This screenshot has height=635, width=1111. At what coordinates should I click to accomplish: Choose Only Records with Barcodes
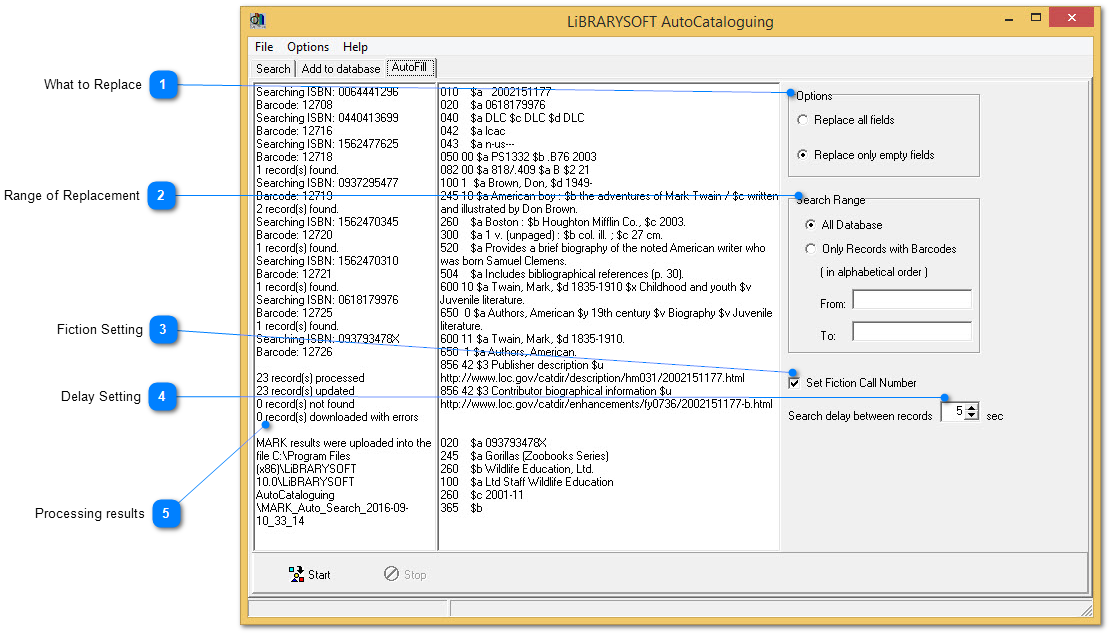(881, 249)
